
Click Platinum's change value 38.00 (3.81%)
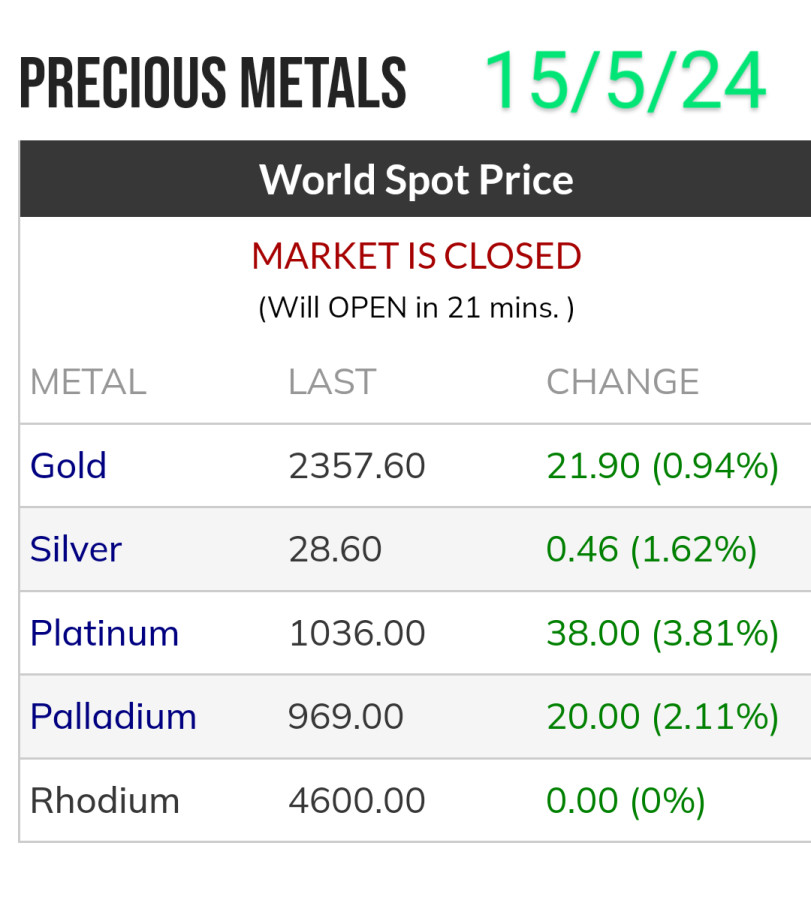point(662,633)
